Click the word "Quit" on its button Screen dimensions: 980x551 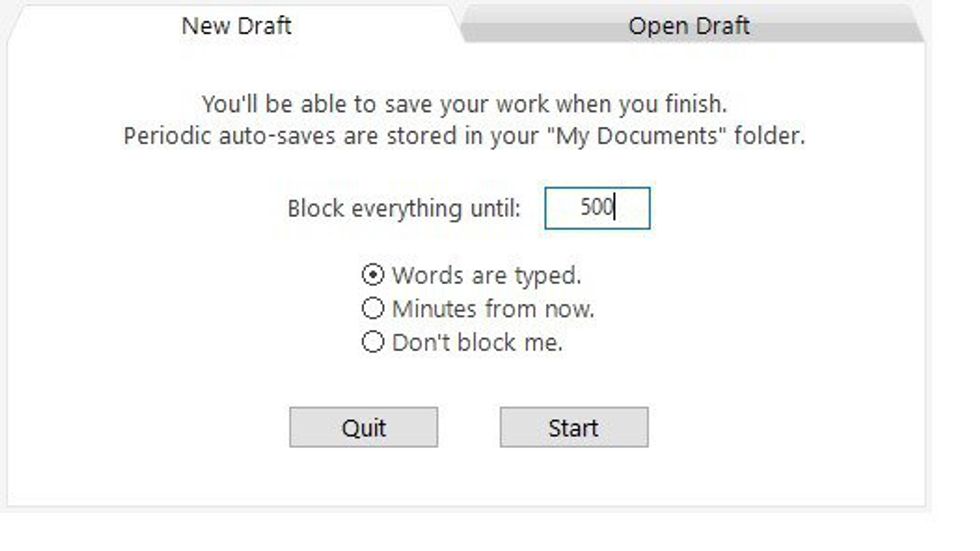(x=363, y=428)
